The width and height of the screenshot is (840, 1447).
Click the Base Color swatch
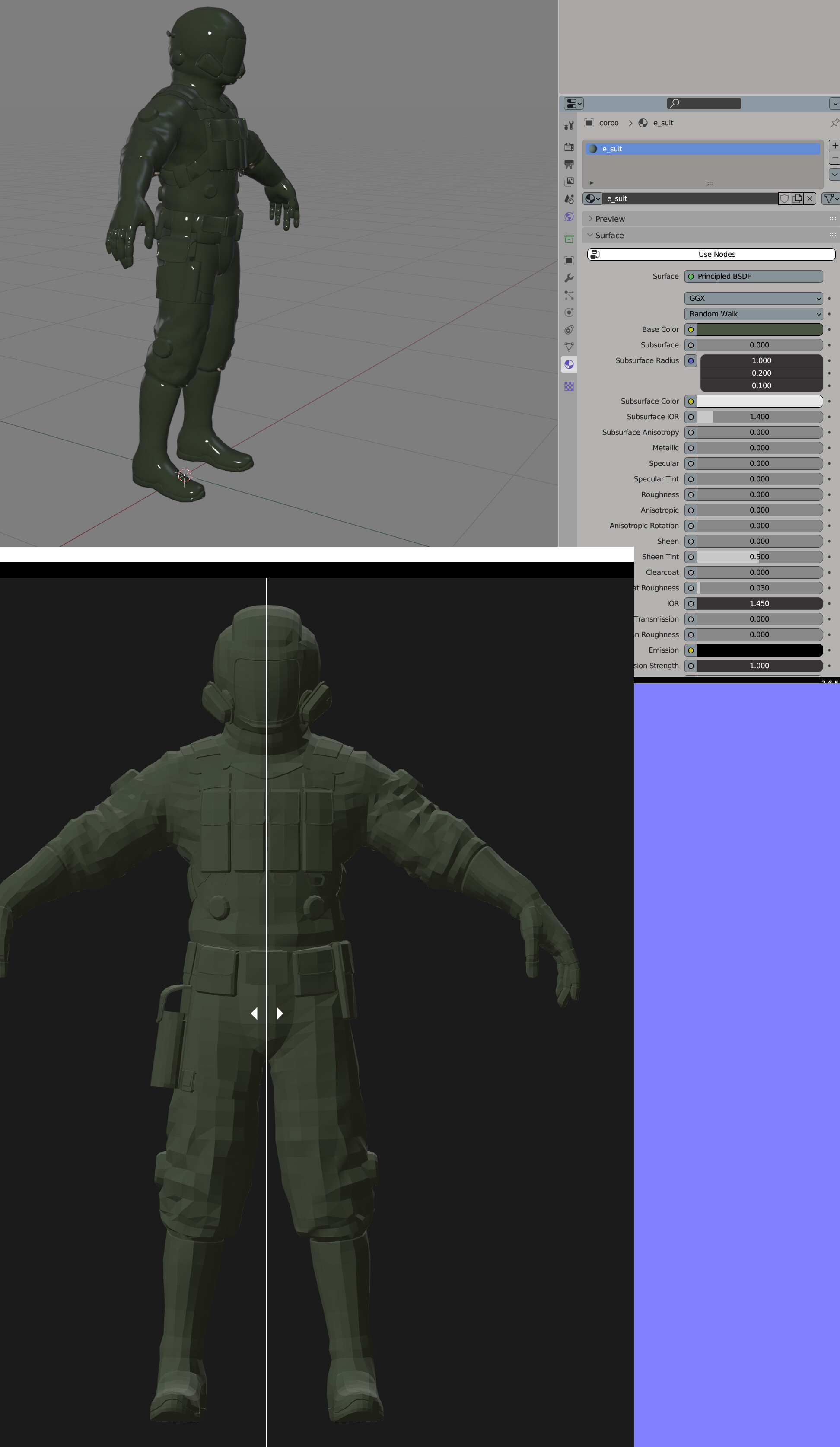[x=759, y=330]
